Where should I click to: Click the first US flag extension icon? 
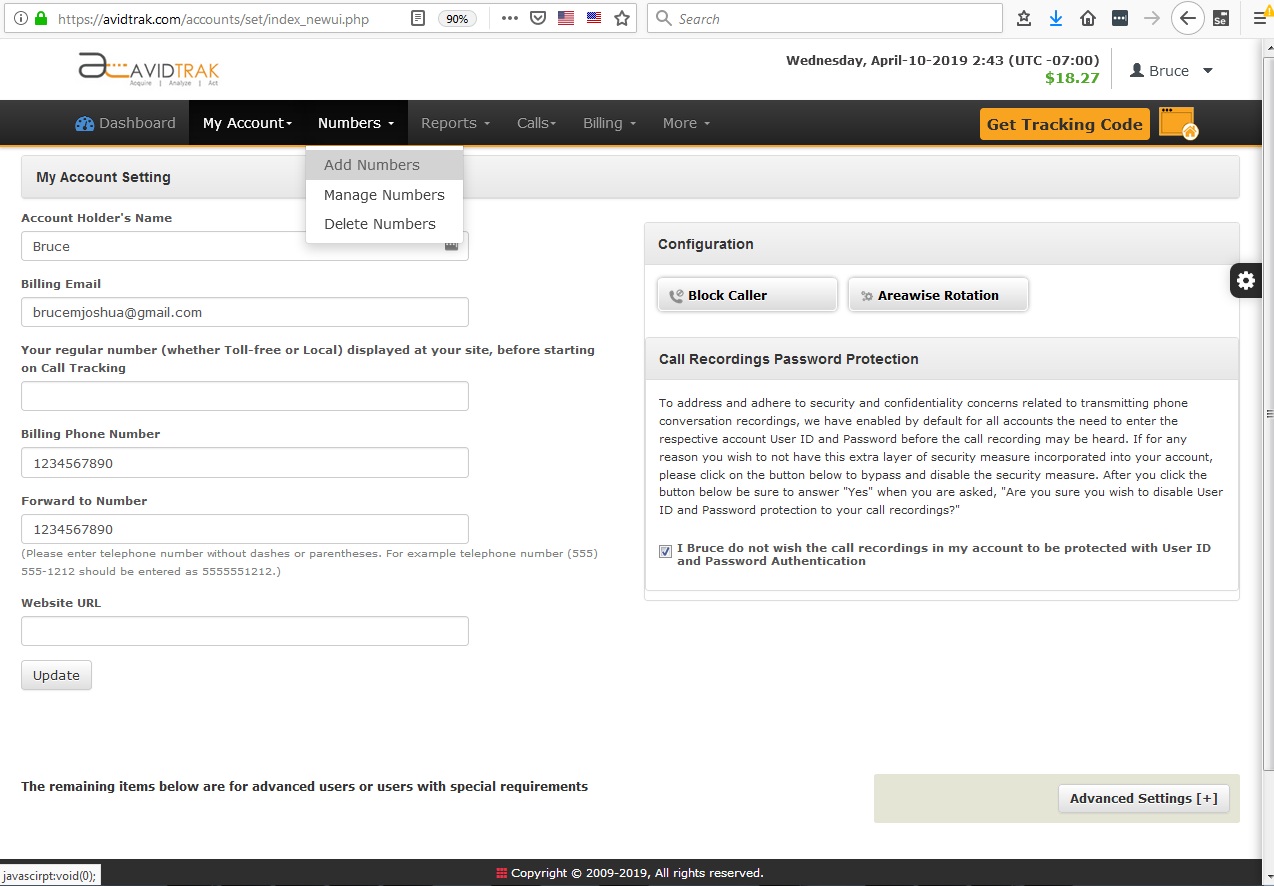(x=566, y=18)
